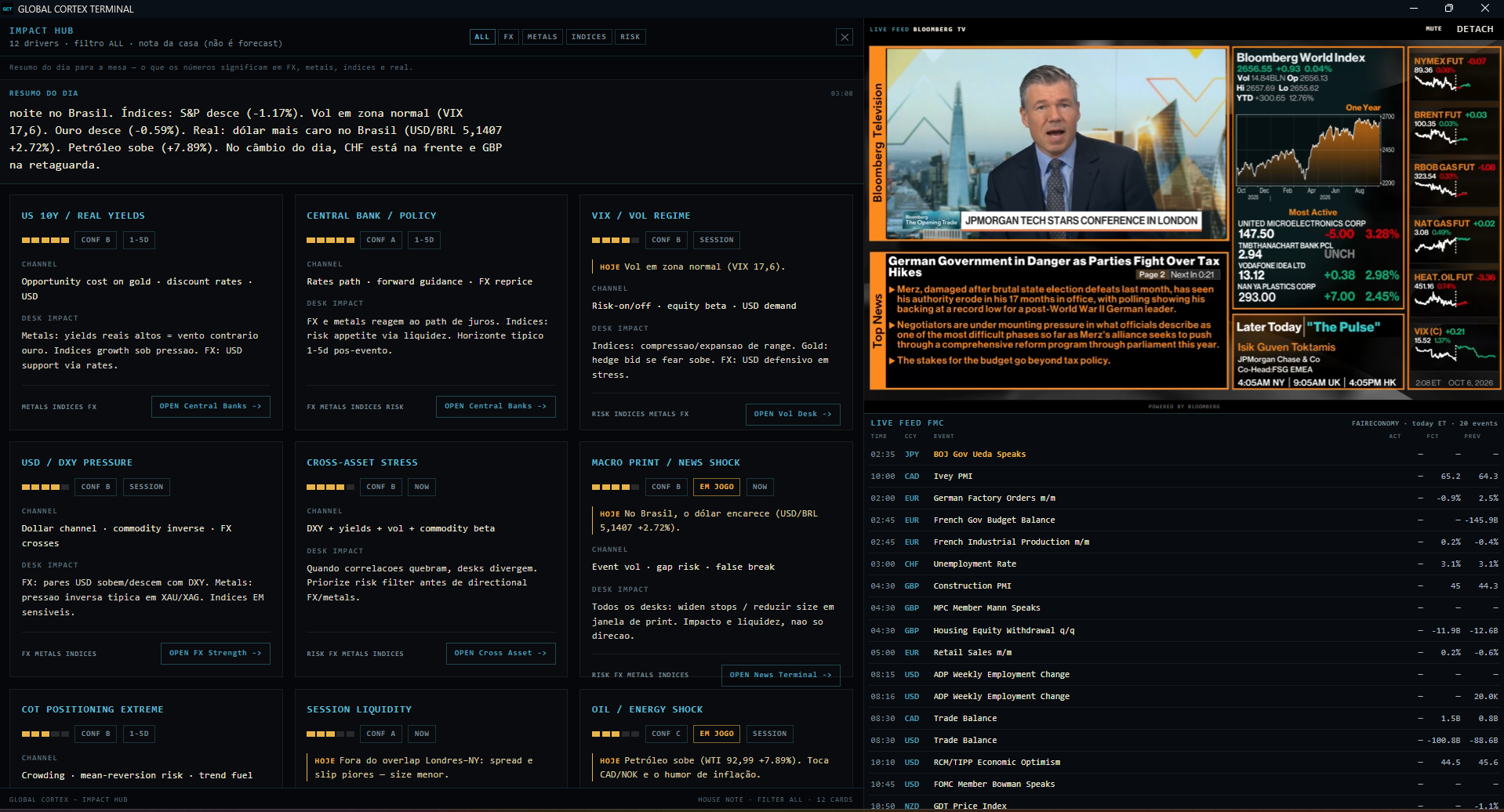Viewport: 1504px width, 812px height.
Task: Close the Impact Hub panel
Action: (x=845, y=37)
